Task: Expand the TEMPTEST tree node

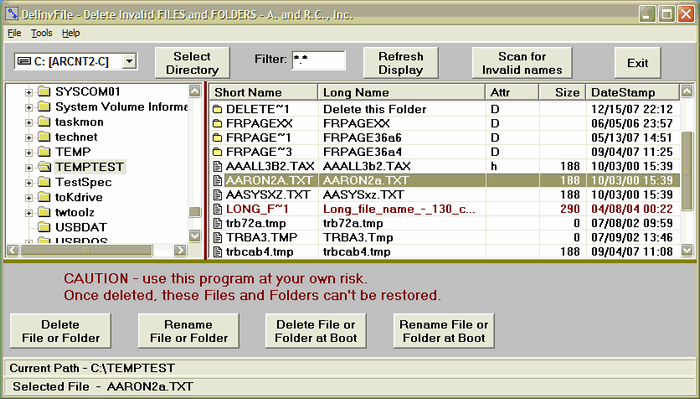Action: pyautogui.click(x=29, y=168)
